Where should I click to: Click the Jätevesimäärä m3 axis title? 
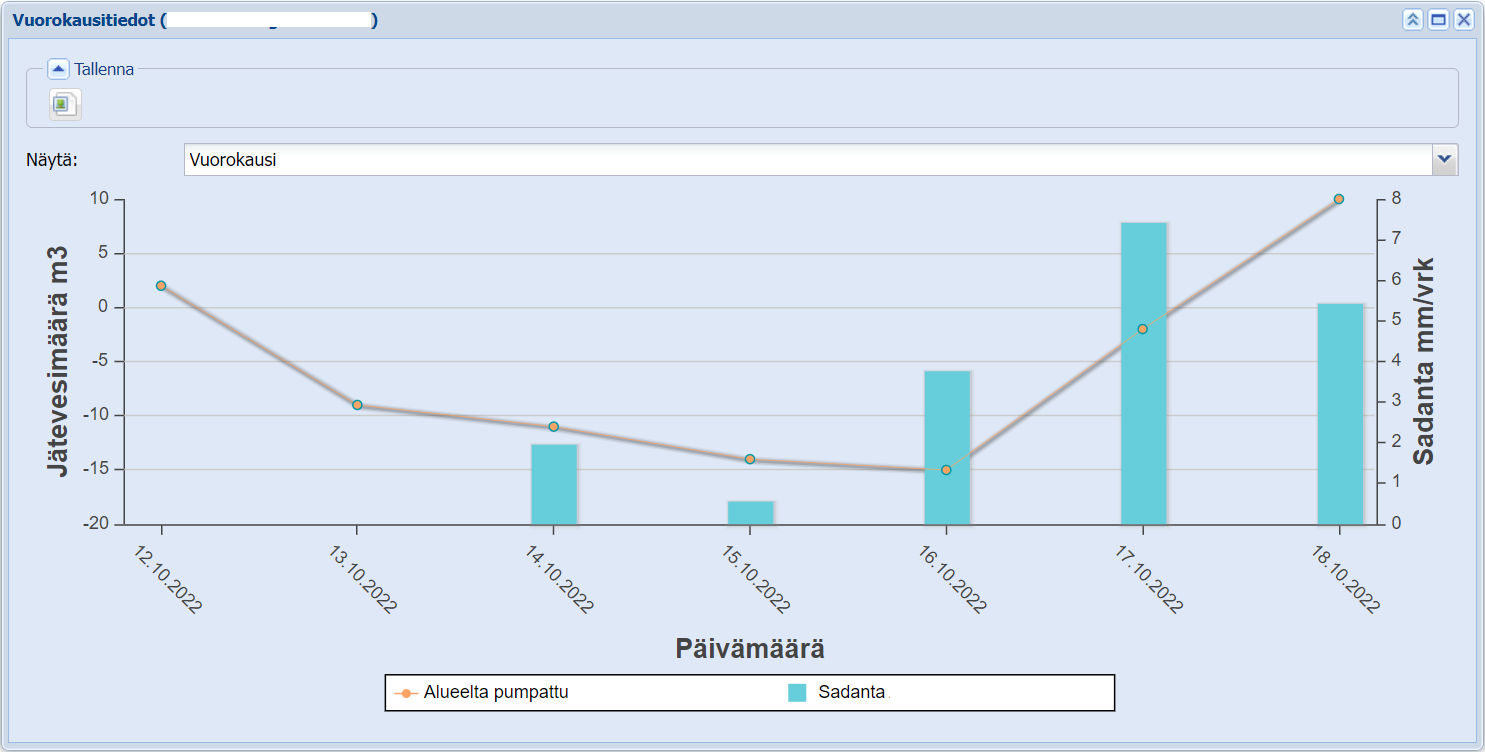pos(59,361)
